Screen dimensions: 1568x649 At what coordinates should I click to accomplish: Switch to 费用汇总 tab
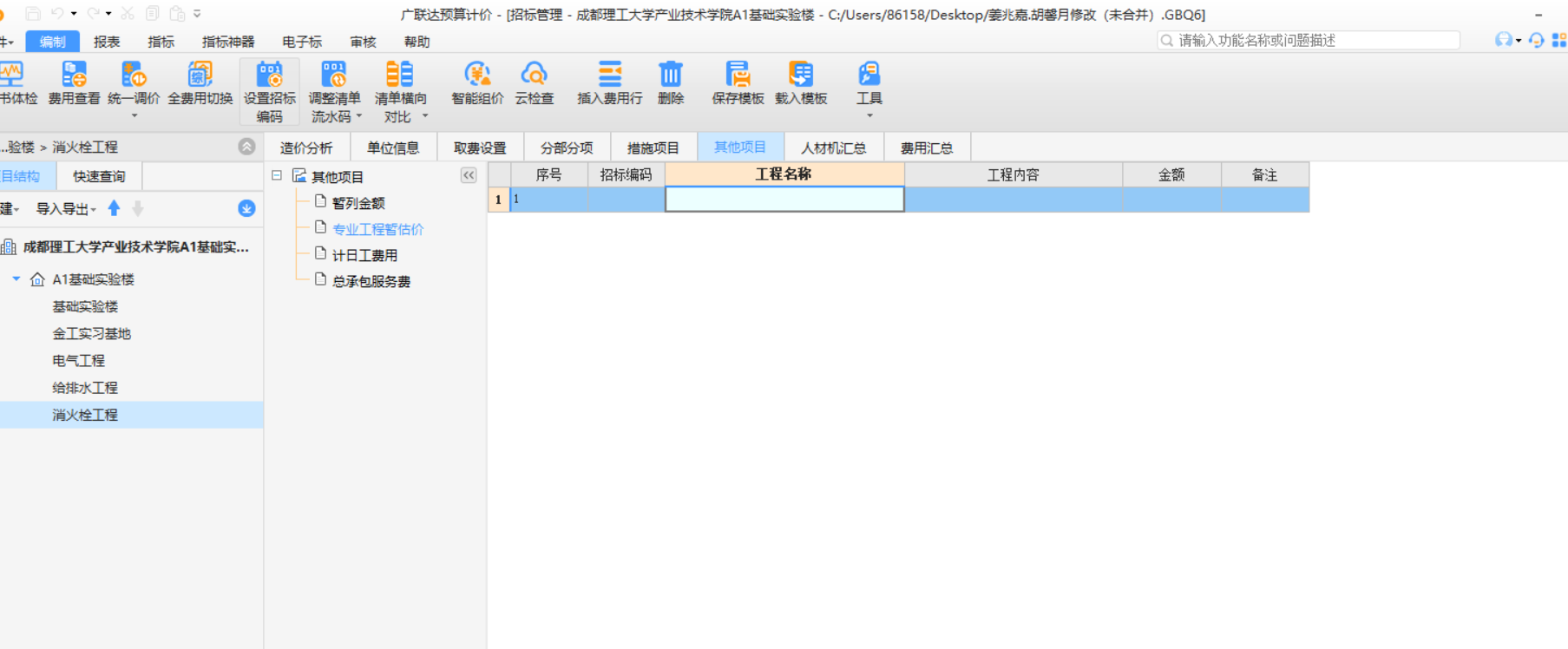[927, 147]
